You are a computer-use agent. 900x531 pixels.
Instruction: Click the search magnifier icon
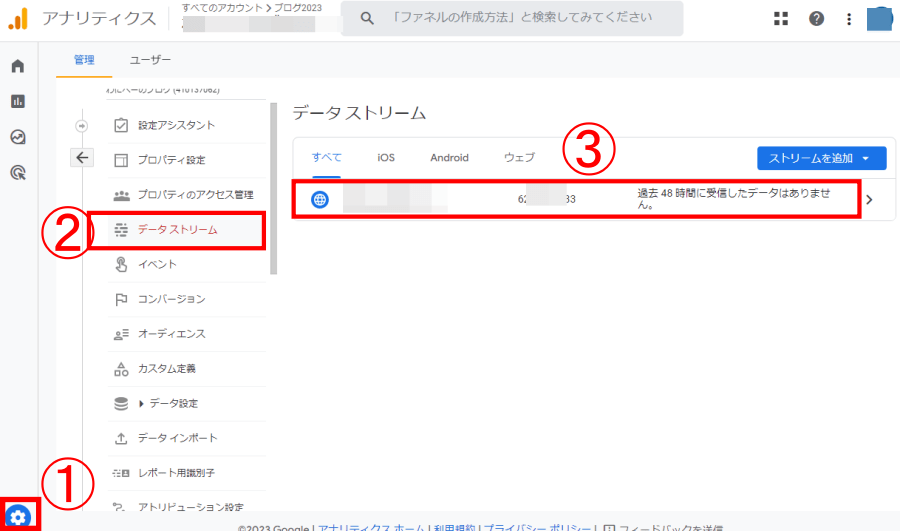coord(367,18)
